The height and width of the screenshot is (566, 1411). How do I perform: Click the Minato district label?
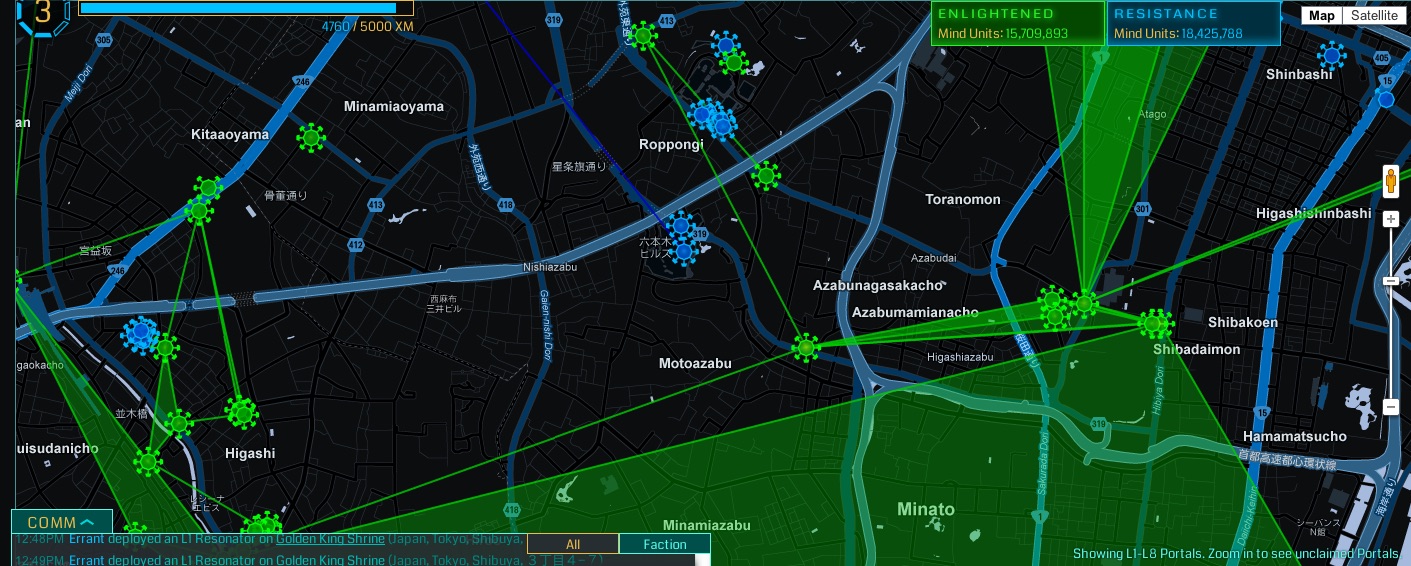pos(926,509)
